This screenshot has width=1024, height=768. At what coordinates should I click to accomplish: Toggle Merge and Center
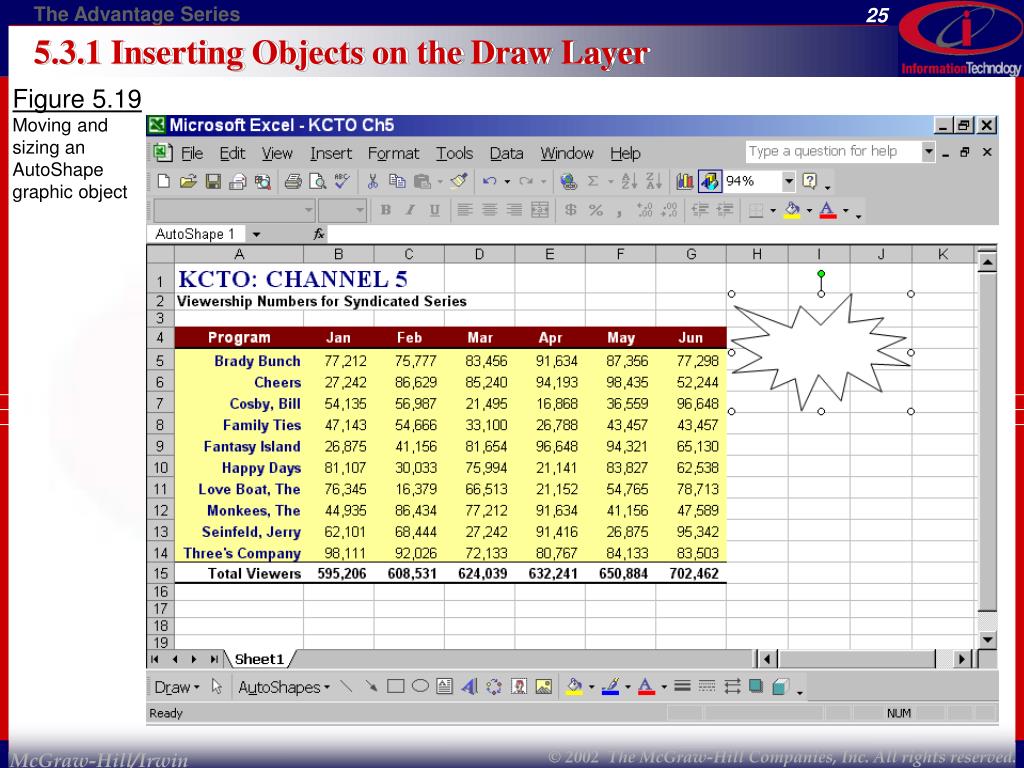(x=539, y=210)
